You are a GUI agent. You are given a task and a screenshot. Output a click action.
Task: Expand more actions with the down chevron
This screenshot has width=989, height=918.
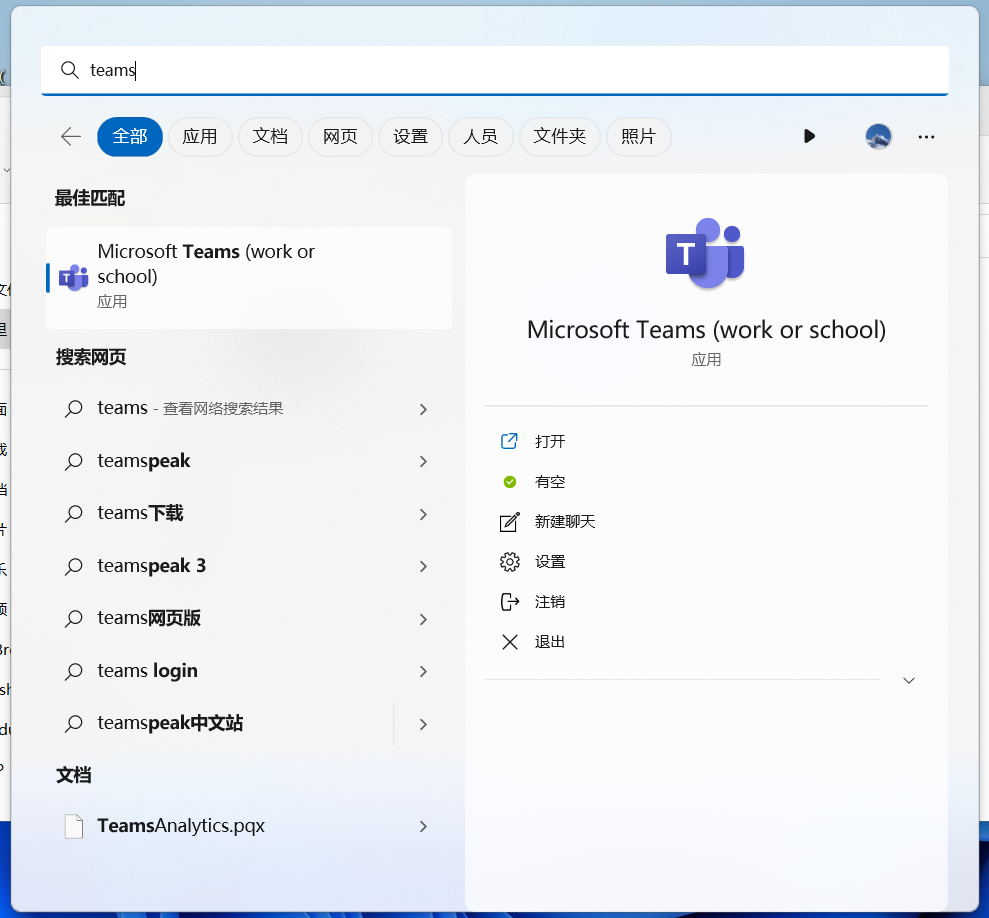[908, 680]
